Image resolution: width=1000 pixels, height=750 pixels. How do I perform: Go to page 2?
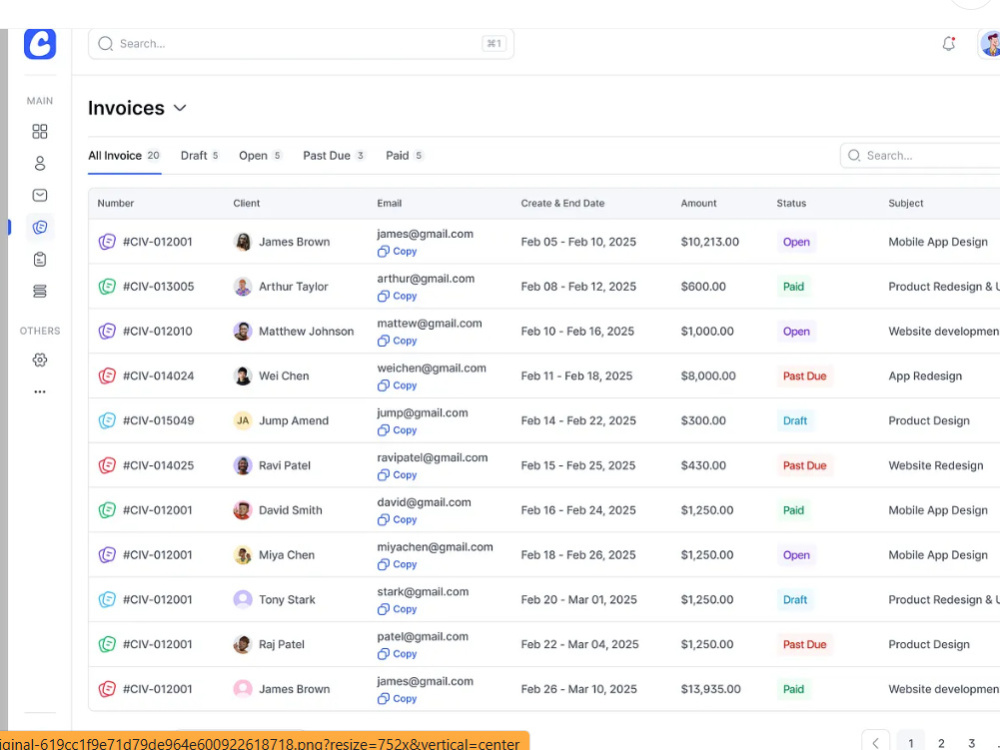click(x=941, y=743)
